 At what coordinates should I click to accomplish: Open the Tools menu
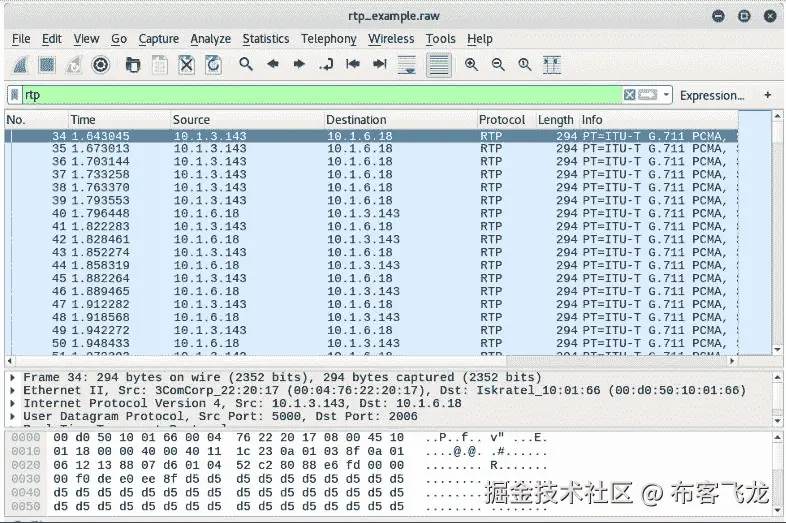pos(440,39)
